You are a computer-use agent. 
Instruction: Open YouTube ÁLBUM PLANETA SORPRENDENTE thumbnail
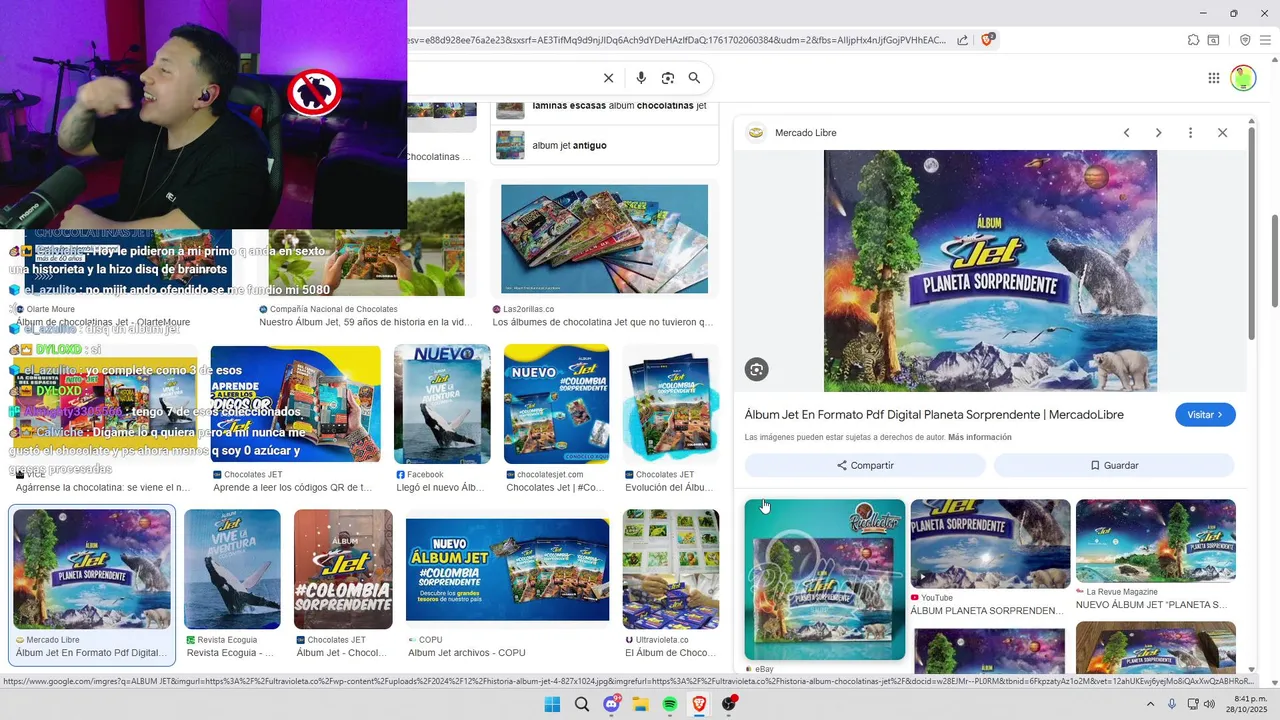990,544
